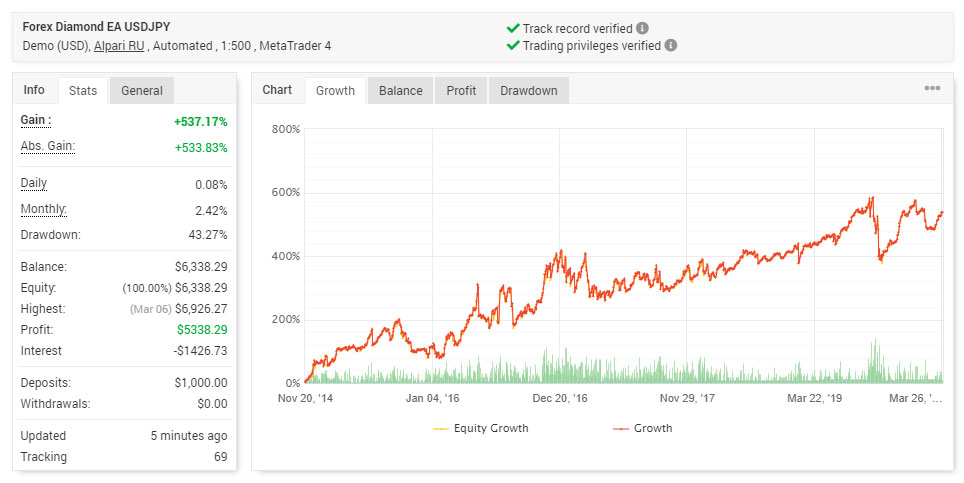This screenshot has height=483, width=964.
Task: Click the (100.00%) $6,338.29 equity value
Action: (x=175, y=288)
